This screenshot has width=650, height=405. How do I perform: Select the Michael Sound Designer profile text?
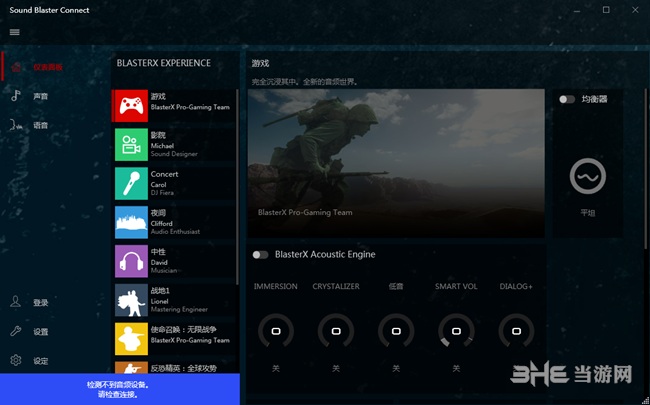tap(174, 150)
